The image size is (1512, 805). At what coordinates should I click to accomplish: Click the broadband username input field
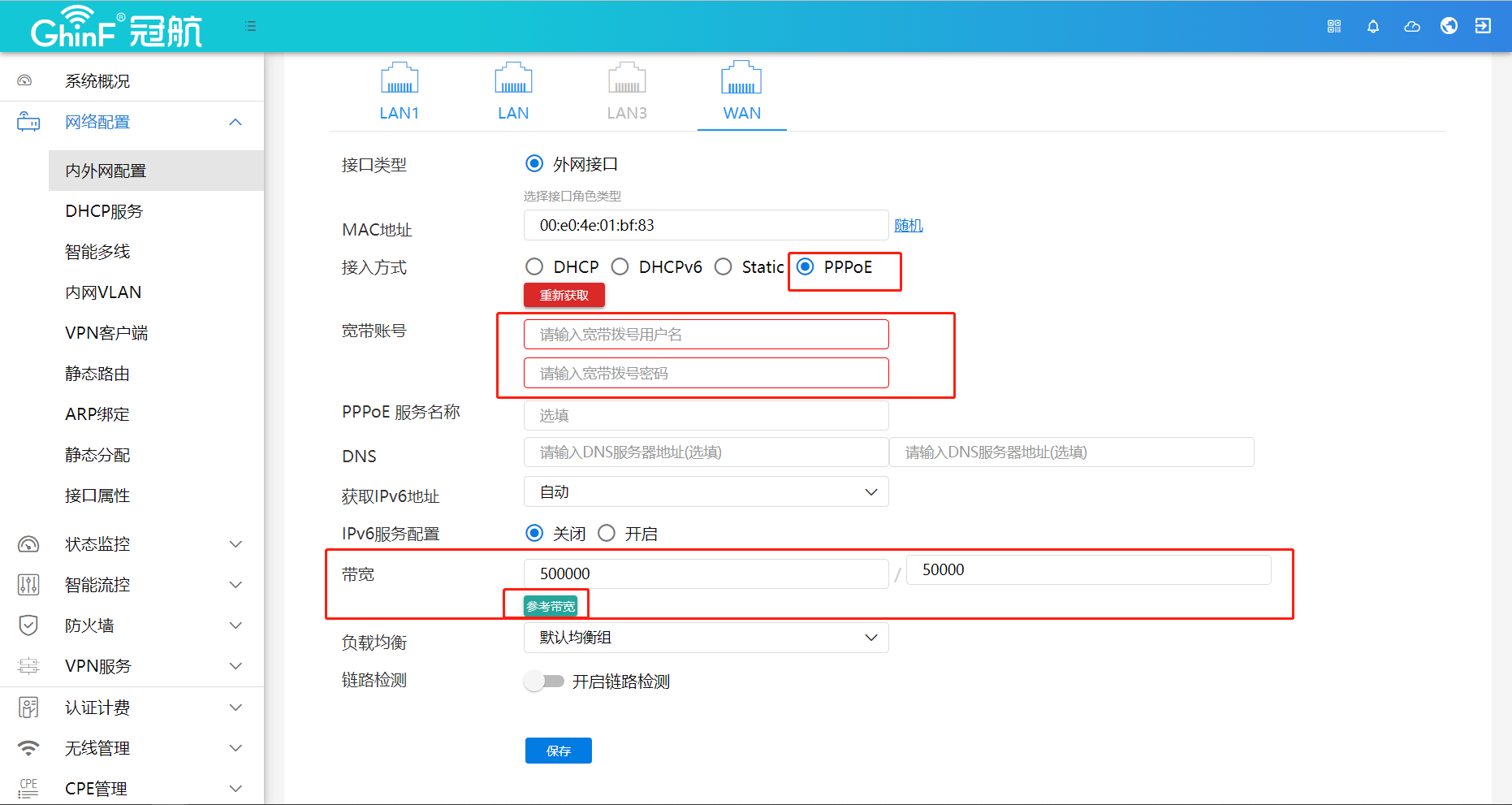coord(706,335)
